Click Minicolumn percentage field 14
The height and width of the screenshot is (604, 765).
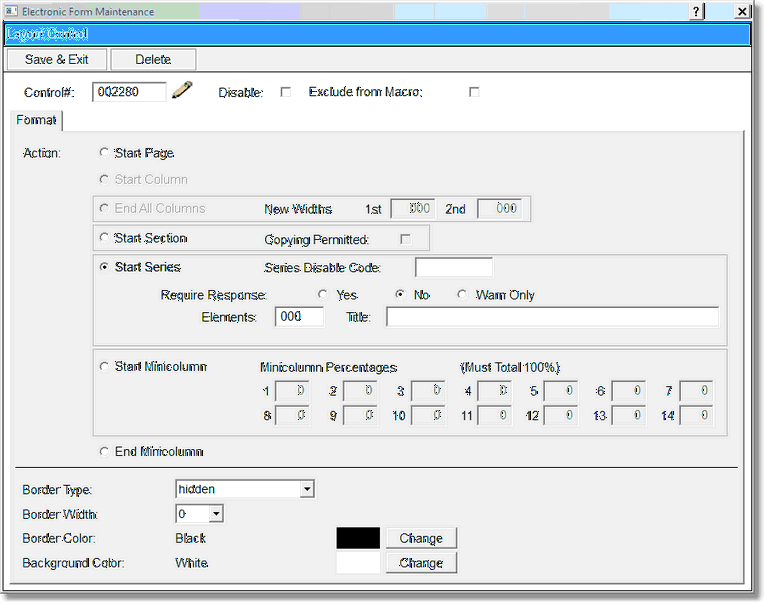pyautogui.click(x=696, y=416)
